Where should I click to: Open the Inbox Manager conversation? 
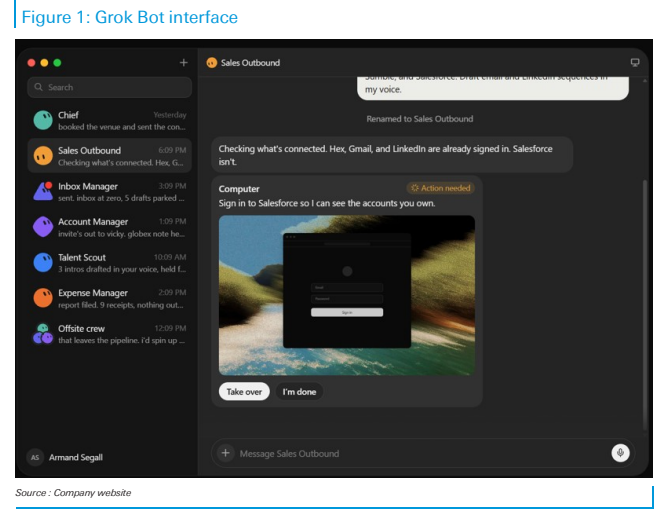click(109, 192)
